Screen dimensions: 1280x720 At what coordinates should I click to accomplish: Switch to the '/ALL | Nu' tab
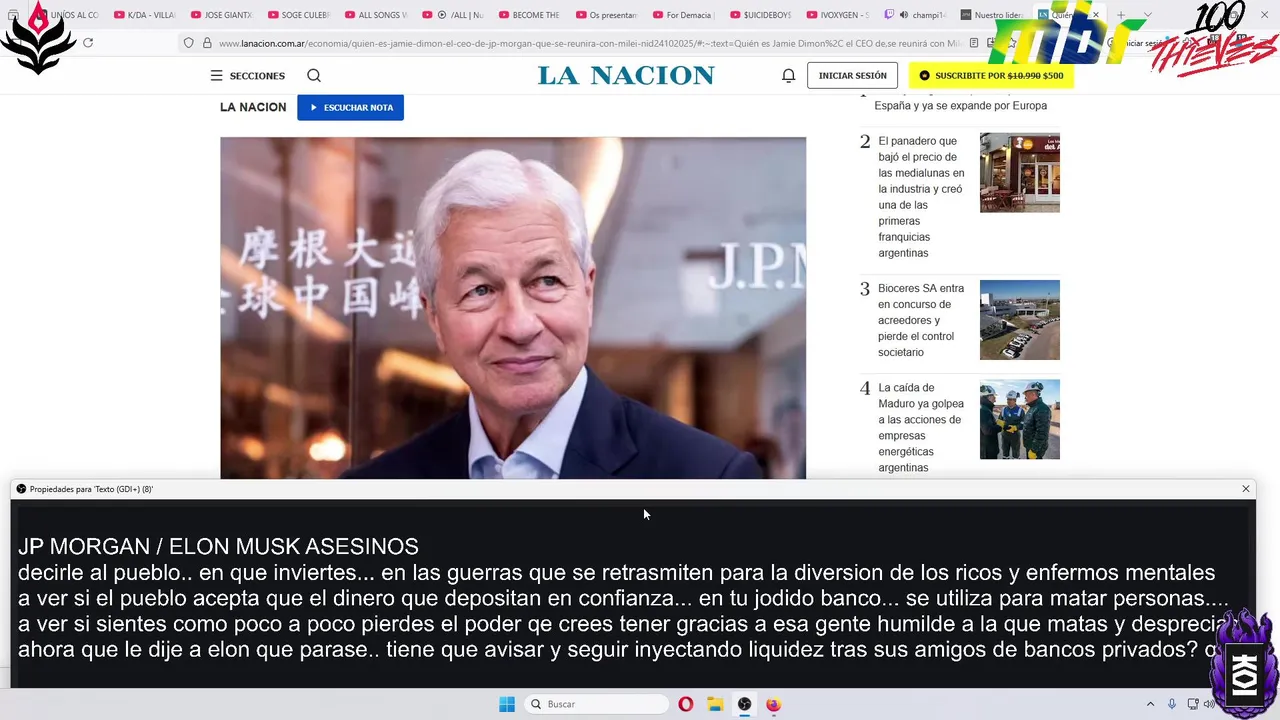coord(451,15)
